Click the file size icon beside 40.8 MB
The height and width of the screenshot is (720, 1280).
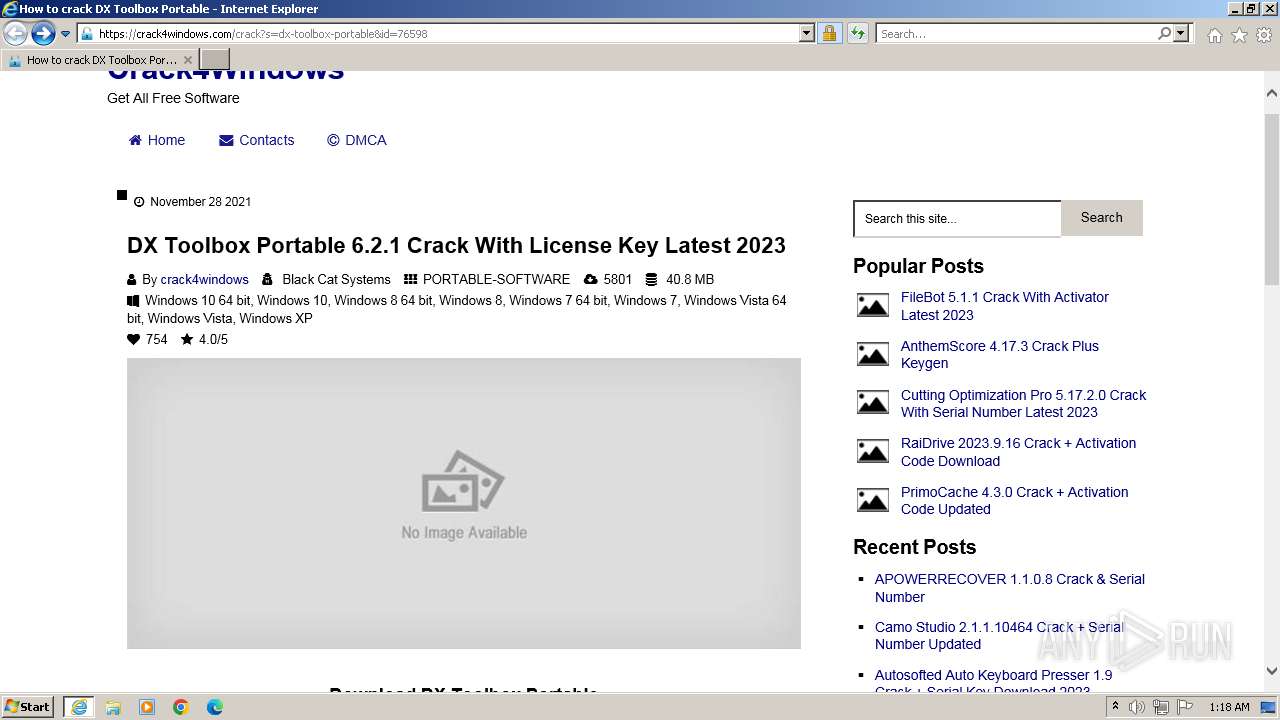[x=651, y=280]
